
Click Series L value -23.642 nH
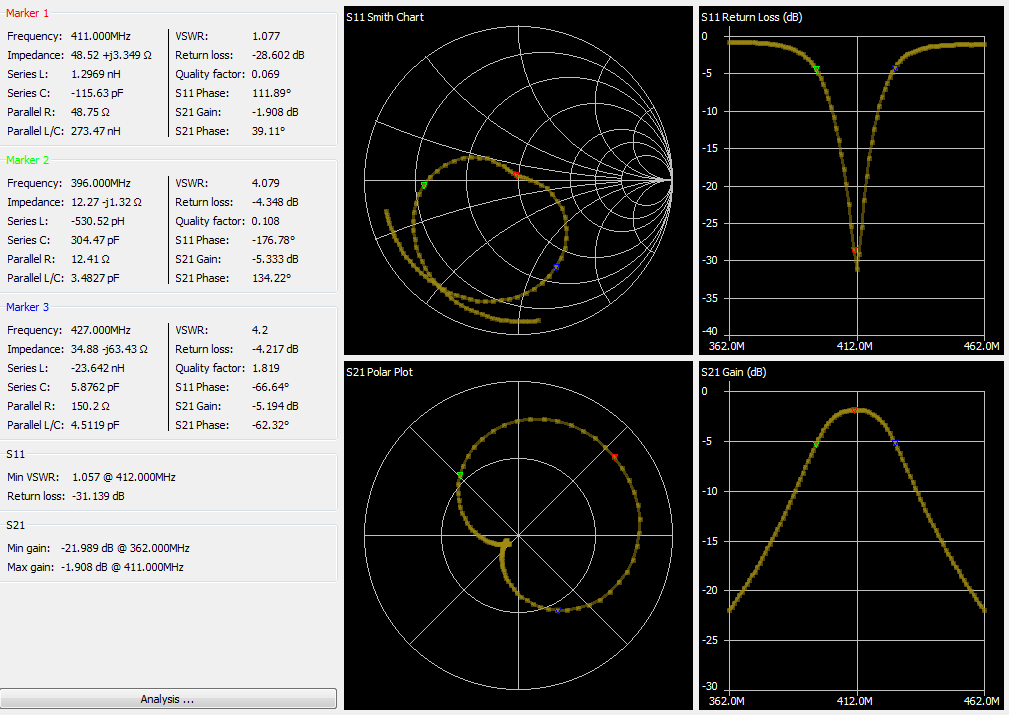(98, 367)
